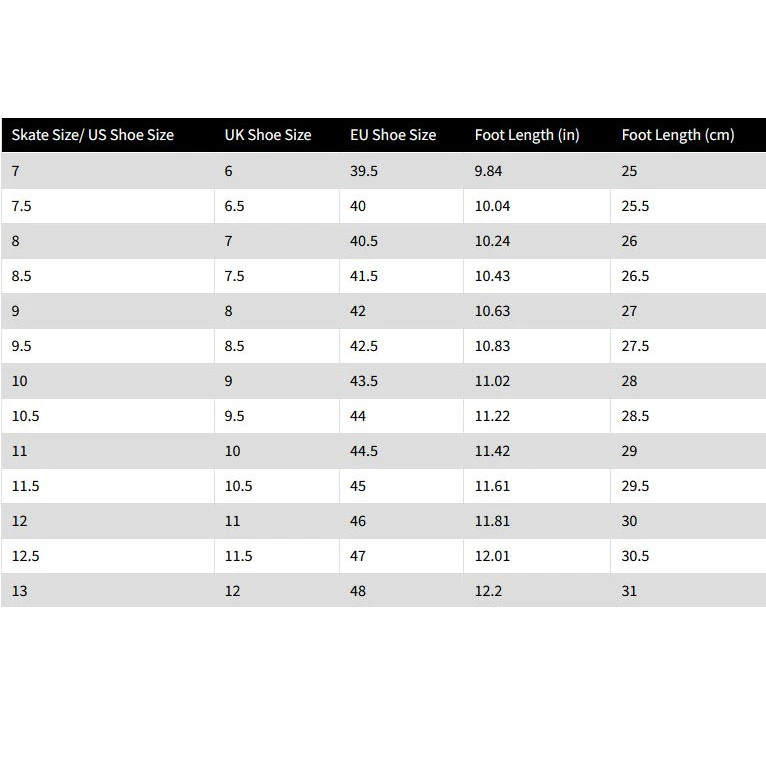Viewport: 766px width, 766px height.
Task: Click EU shoe size 43.5 cell
Action: [364, 381]
